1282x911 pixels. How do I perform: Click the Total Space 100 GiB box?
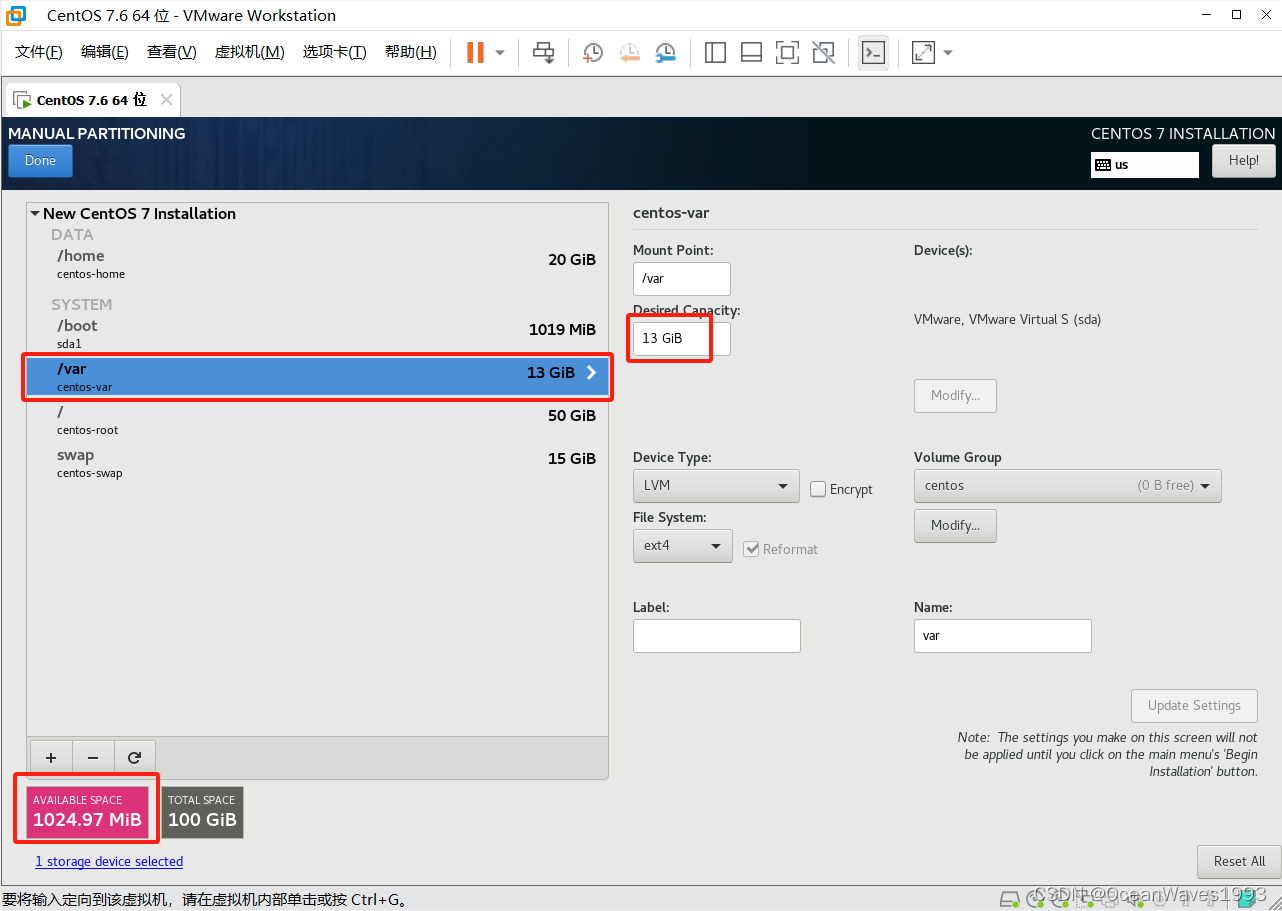[x=202, y=812]
